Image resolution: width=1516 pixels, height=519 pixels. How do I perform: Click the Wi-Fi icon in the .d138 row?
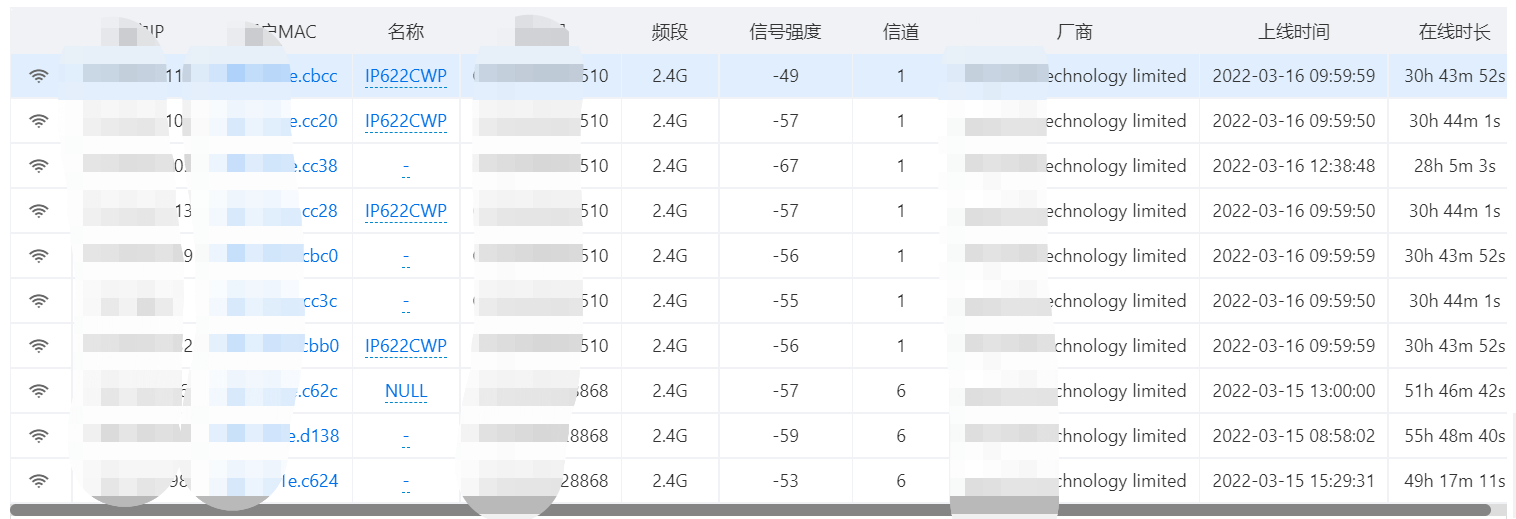[x=39, y=436]
